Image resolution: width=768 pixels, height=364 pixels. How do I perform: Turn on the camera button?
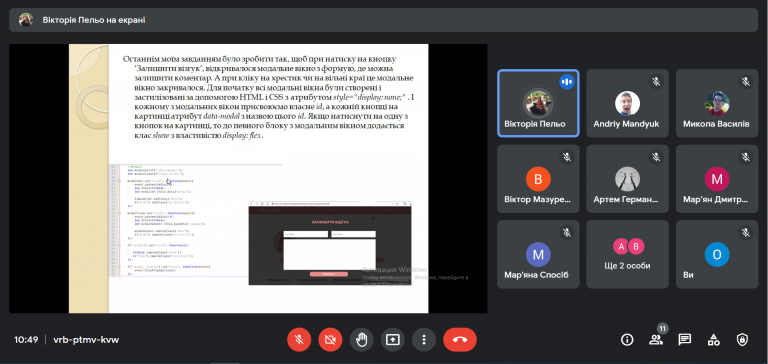pos(331,340)
